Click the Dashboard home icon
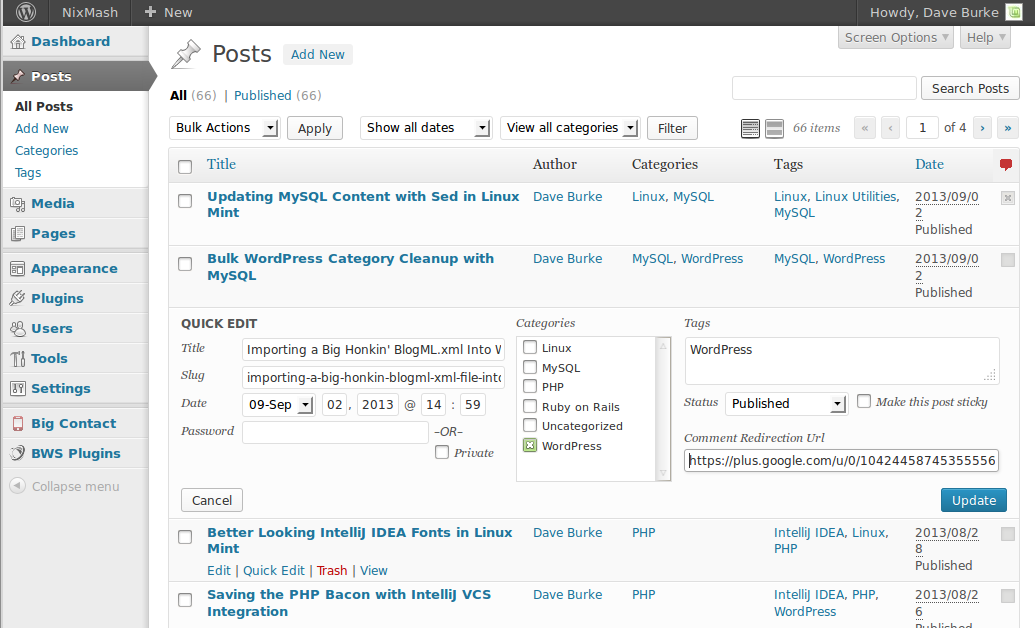Image resolution: width=1035 pixels, height=628 pixels. pyautogui.click(x=17, y=42)
